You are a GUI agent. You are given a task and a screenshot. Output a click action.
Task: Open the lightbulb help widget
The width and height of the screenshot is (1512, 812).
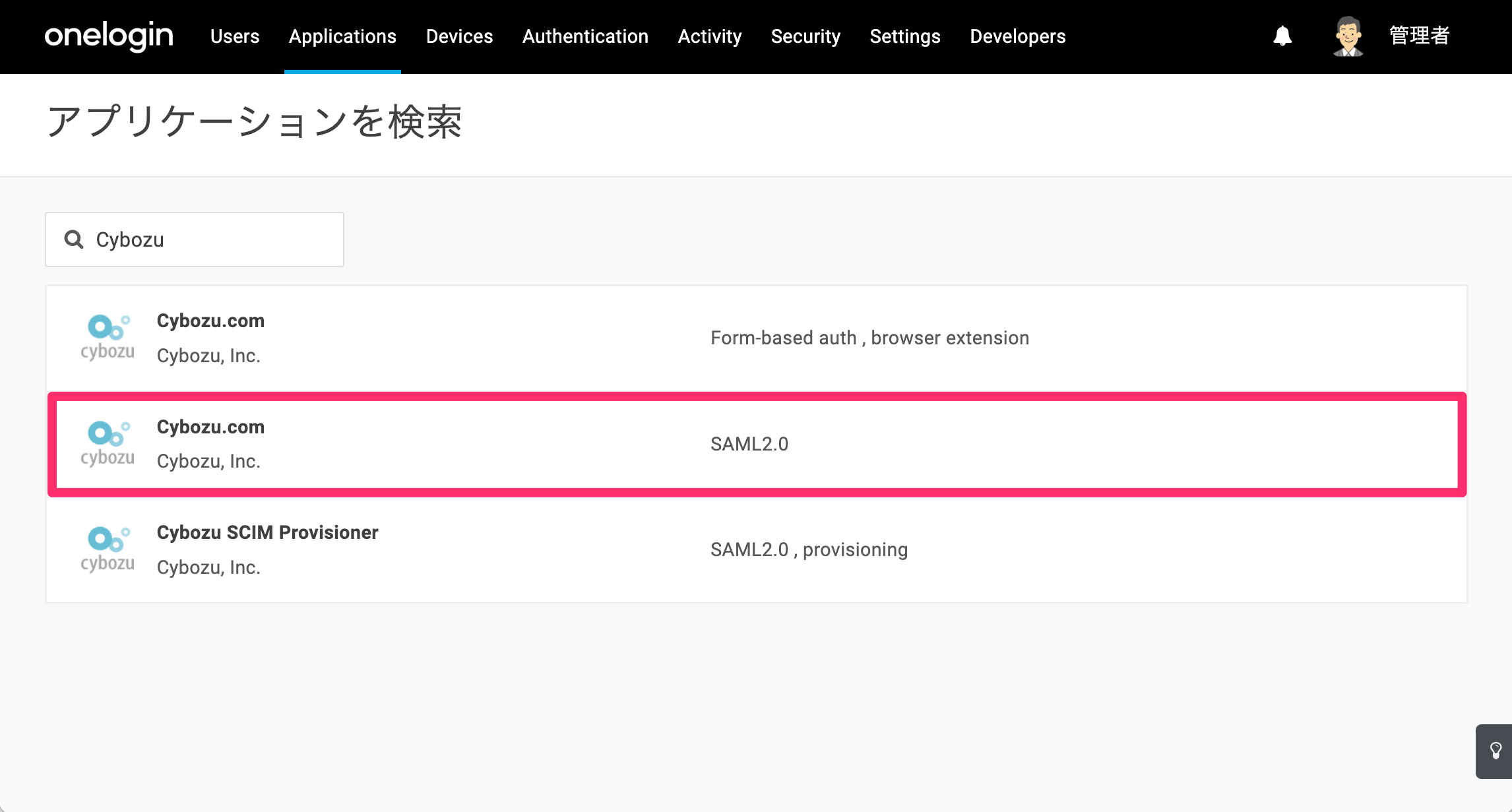(x=1495, y=751)
